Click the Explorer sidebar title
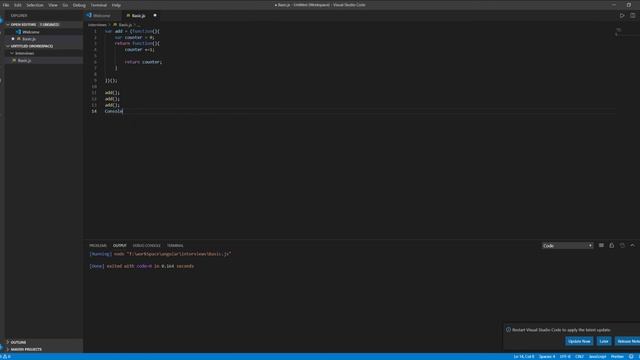The image size is (640, 360). (19, 16)
